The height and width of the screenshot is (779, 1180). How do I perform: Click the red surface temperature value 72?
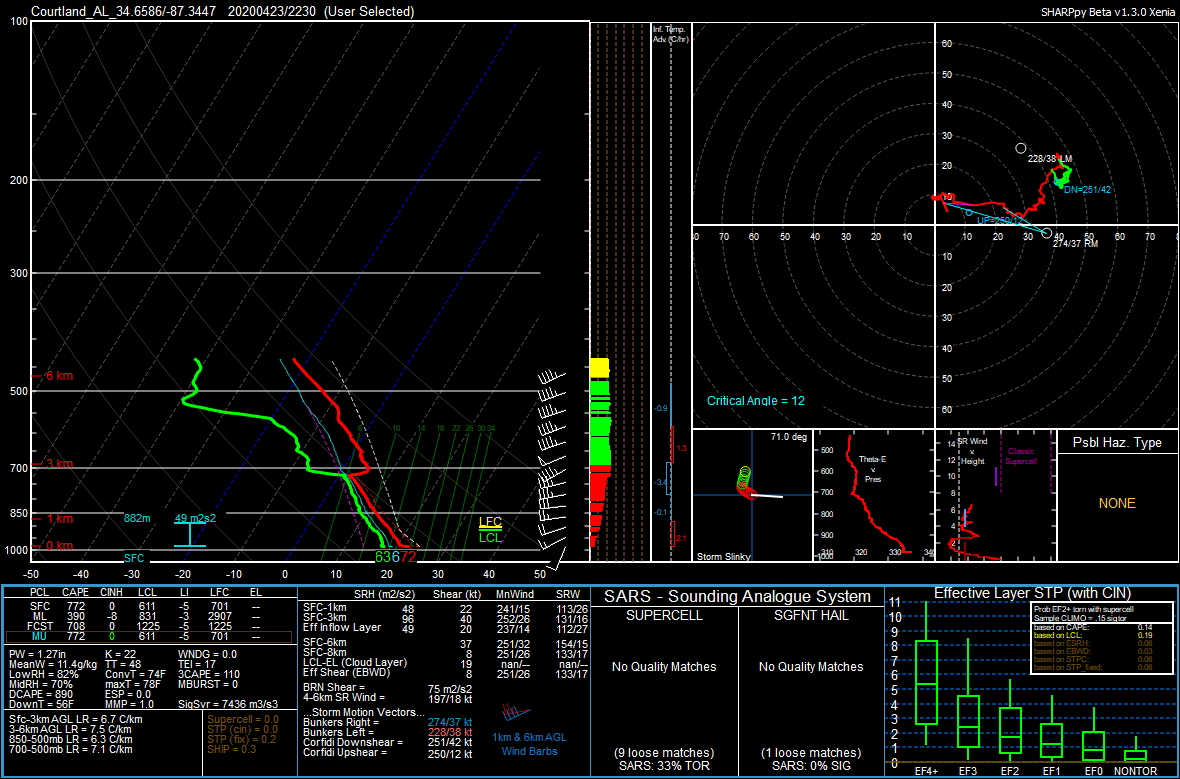[x=408, y=557]
